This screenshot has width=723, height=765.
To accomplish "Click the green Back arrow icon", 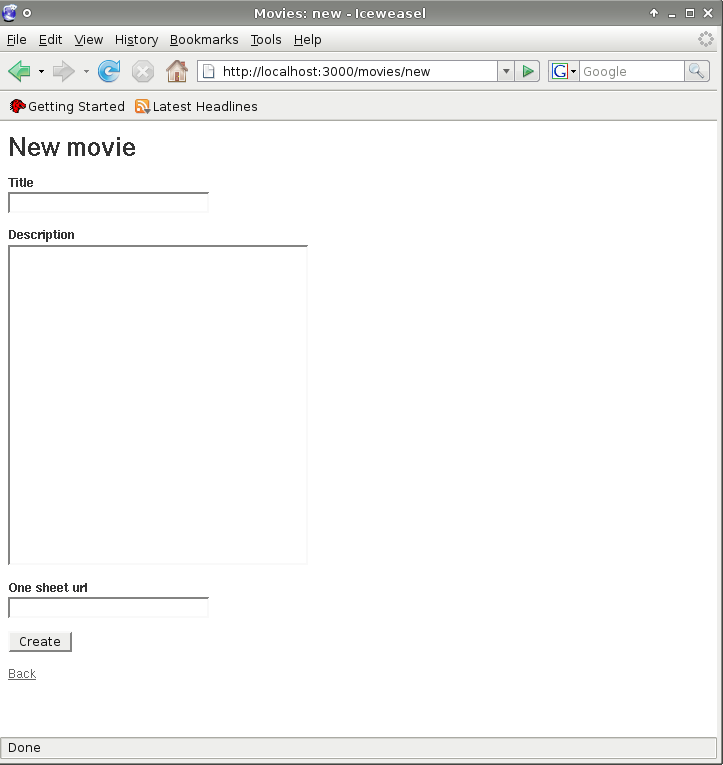I will tap(20, 72).
